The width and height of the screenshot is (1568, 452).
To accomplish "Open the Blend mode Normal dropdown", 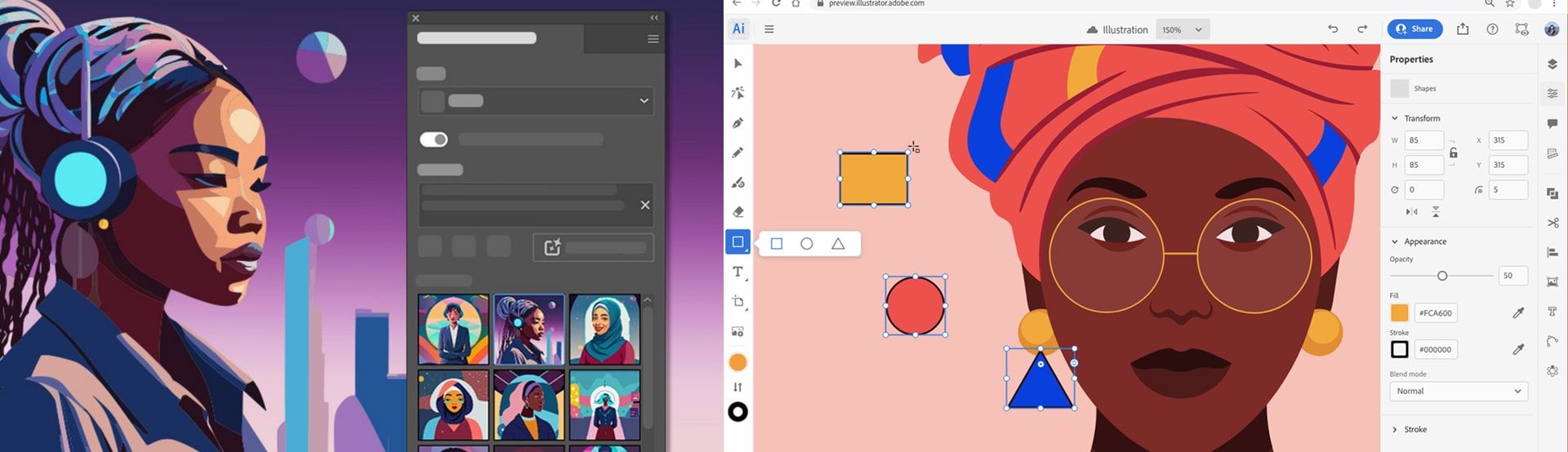I will coord(1458,392).
